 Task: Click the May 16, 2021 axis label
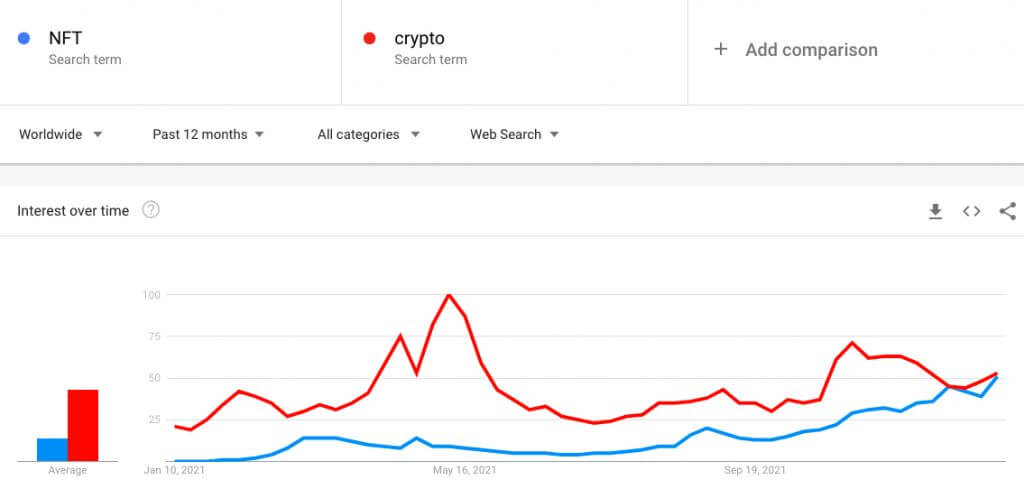tap(464, 470)
